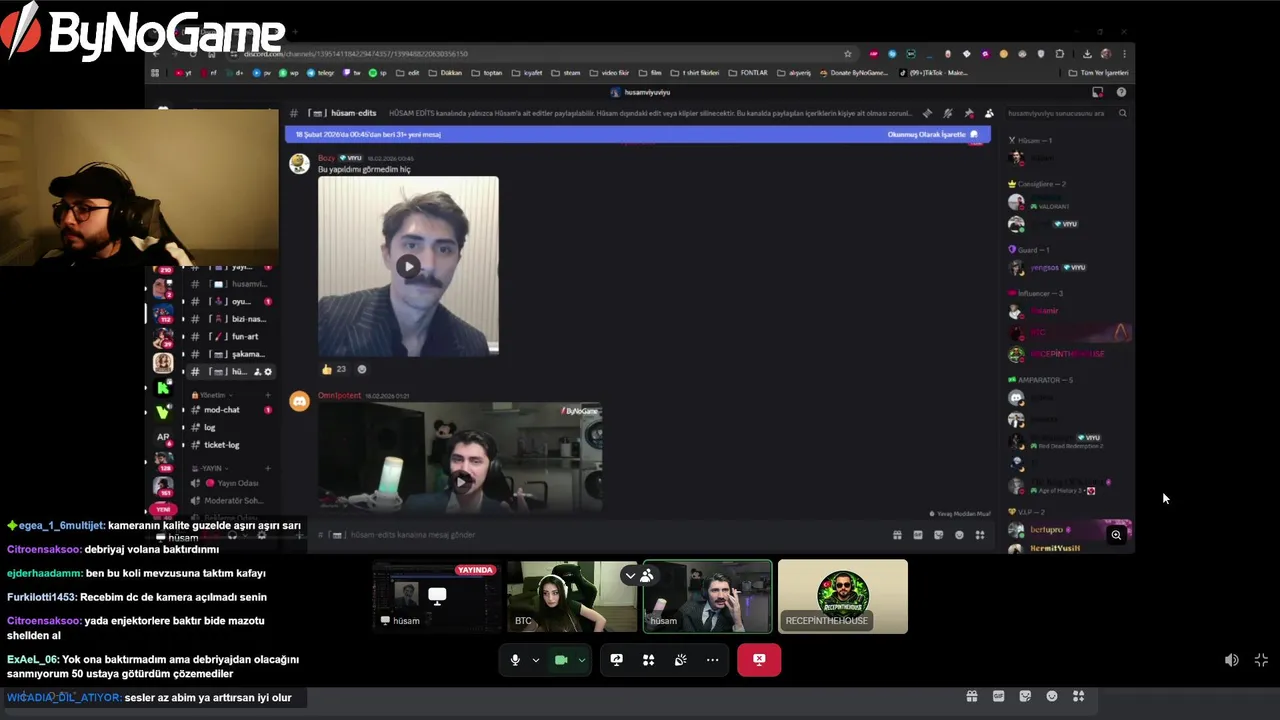
Task: Open the ticket-log channel
Action: click(222, 445)
